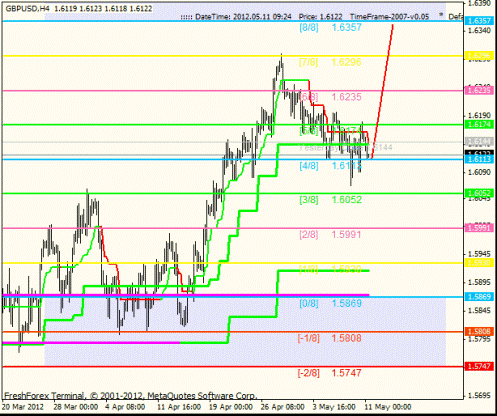Click the 1.5945 price scale label
This screenshot has height=416, width=497.
click(x=479, y=254)
